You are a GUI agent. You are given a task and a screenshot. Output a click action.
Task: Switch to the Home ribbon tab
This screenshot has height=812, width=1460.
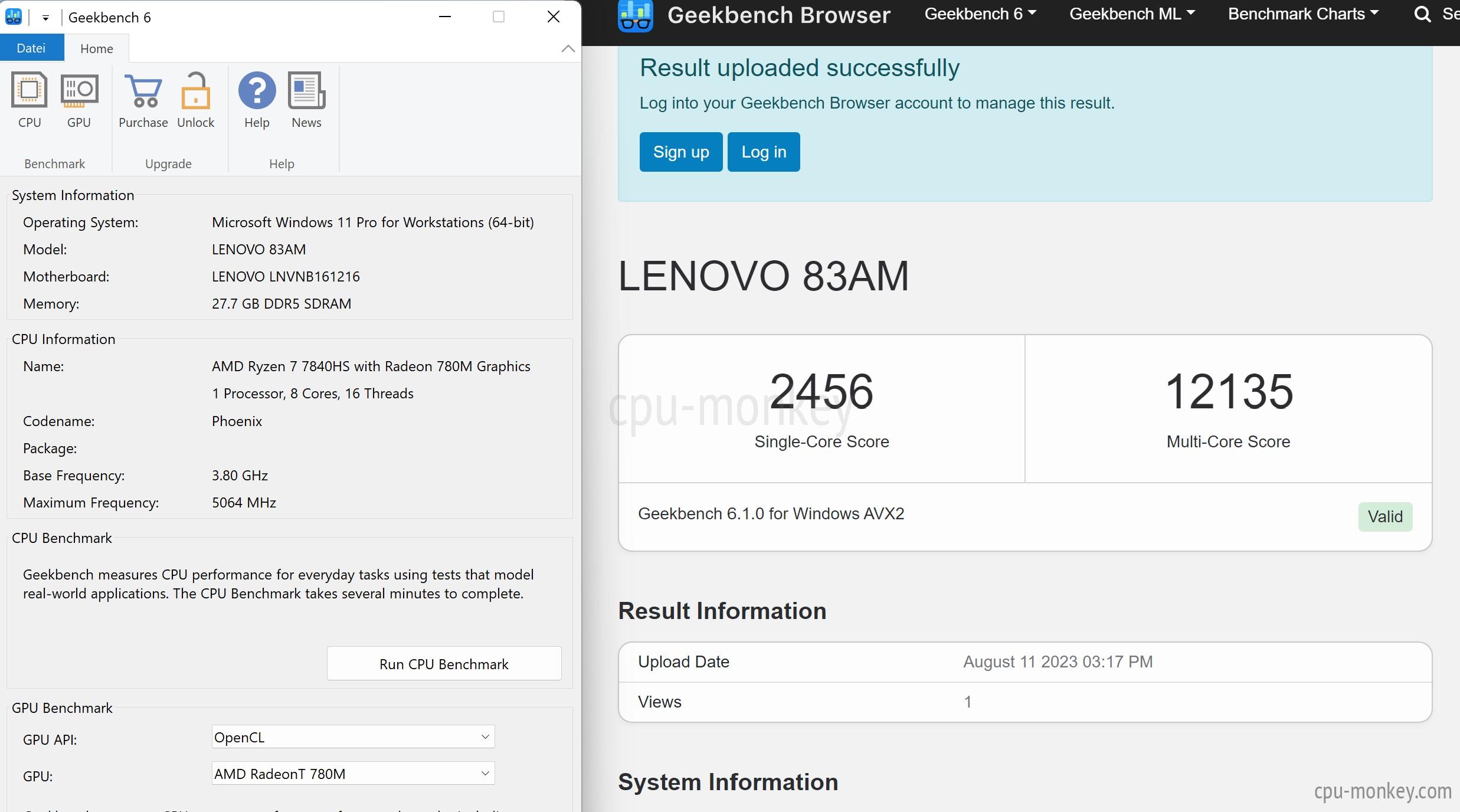pyautogui.click(x=97, y=48)
